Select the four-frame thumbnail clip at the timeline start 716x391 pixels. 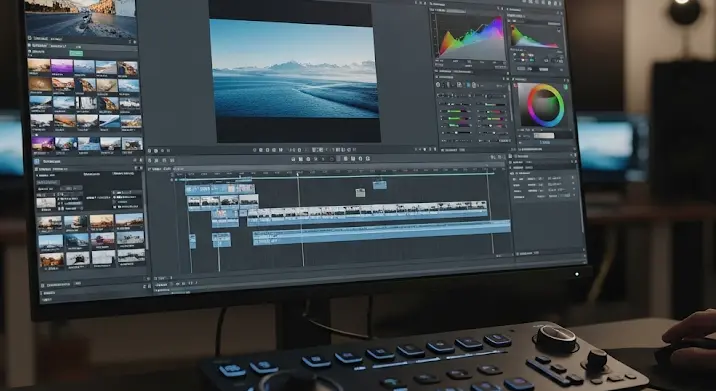click(223, 201)
